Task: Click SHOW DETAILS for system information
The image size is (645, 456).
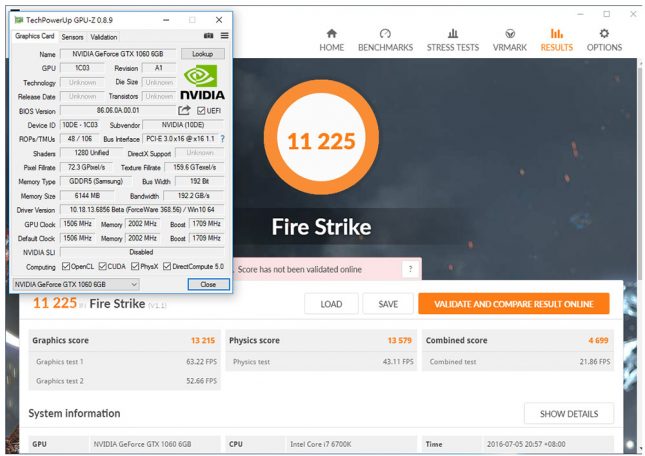Action: pyautogui.click(x=569, y=414)
